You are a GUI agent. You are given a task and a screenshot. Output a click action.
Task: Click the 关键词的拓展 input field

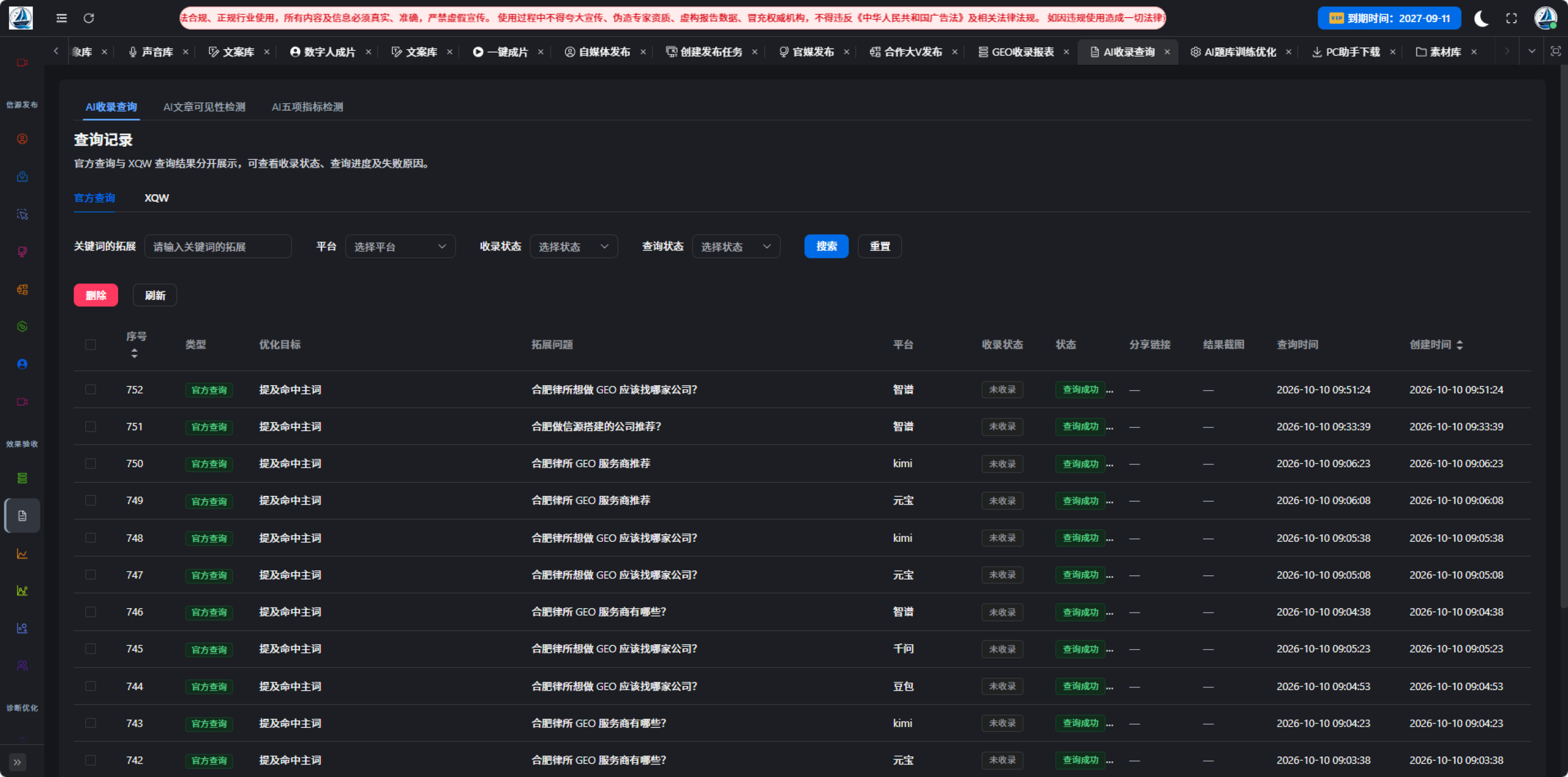pos(218,247)
